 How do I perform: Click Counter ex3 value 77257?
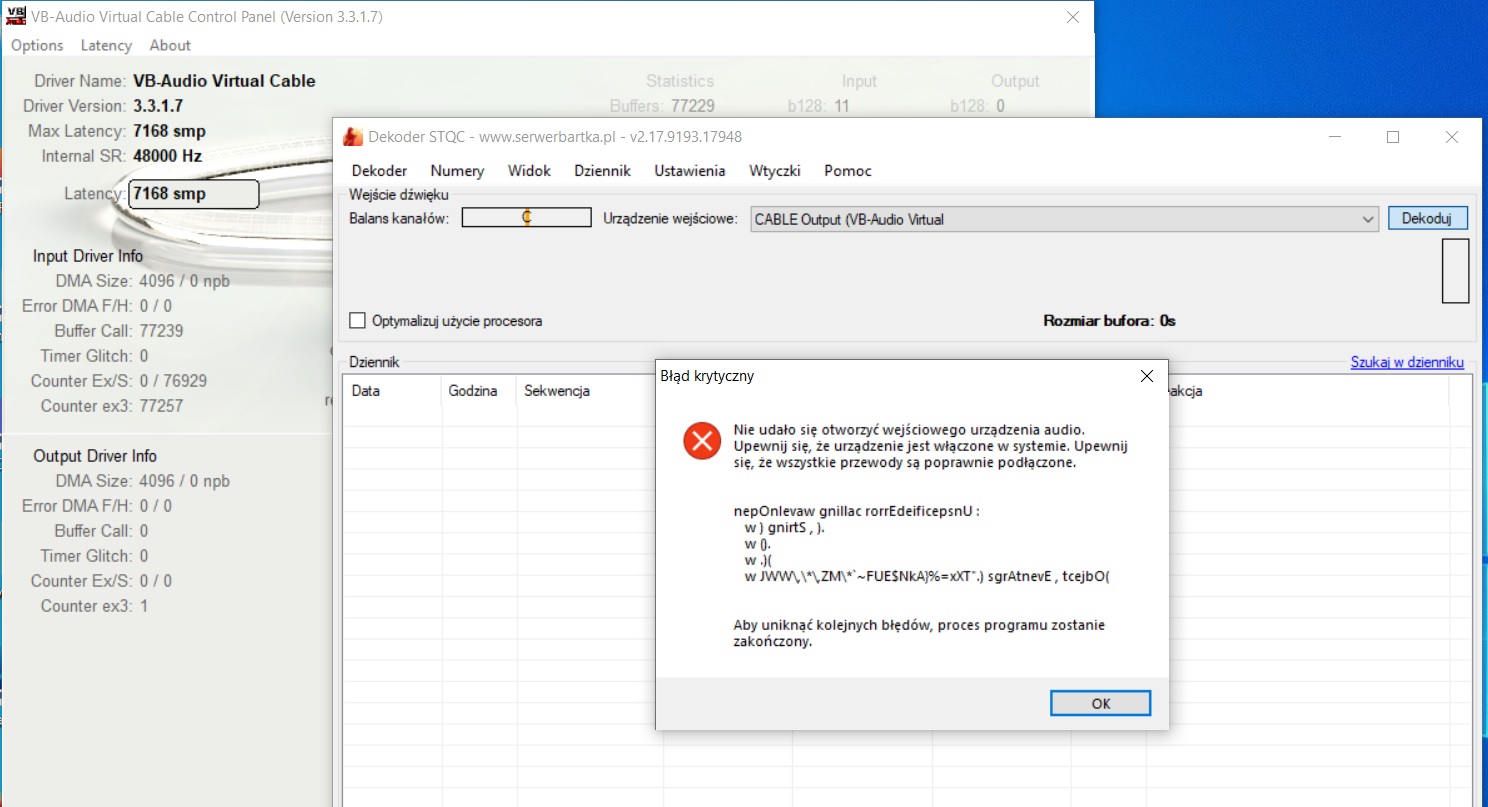[x=161, y=406]
